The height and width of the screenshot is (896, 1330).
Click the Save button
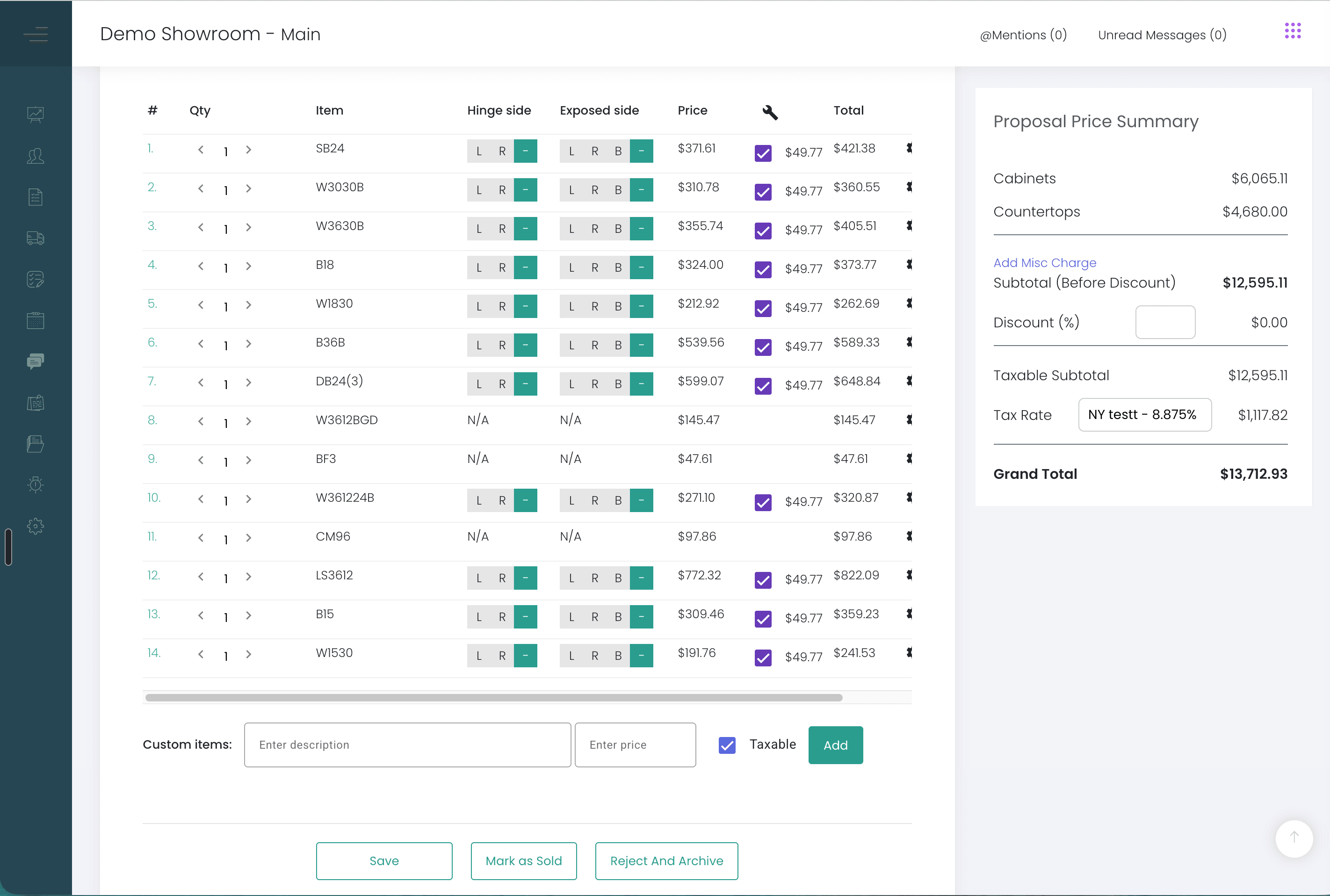pyautogui.click(x=384, y=860)
